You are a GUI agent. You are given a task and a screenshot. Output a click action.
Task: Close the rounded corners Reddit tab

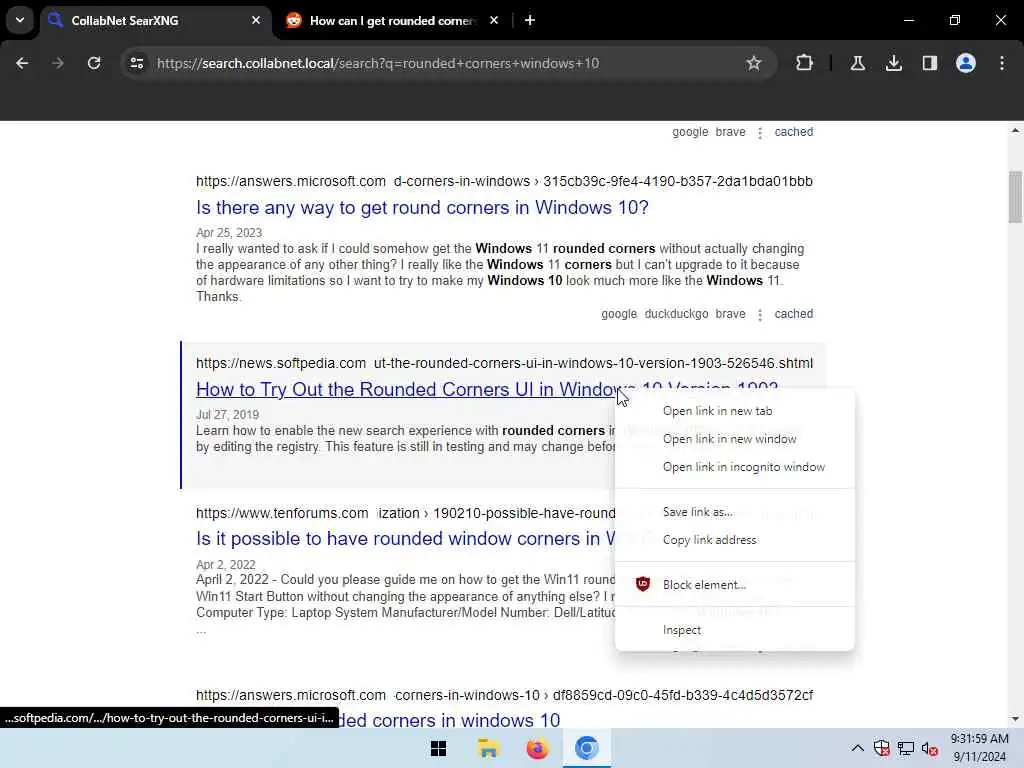494,20
